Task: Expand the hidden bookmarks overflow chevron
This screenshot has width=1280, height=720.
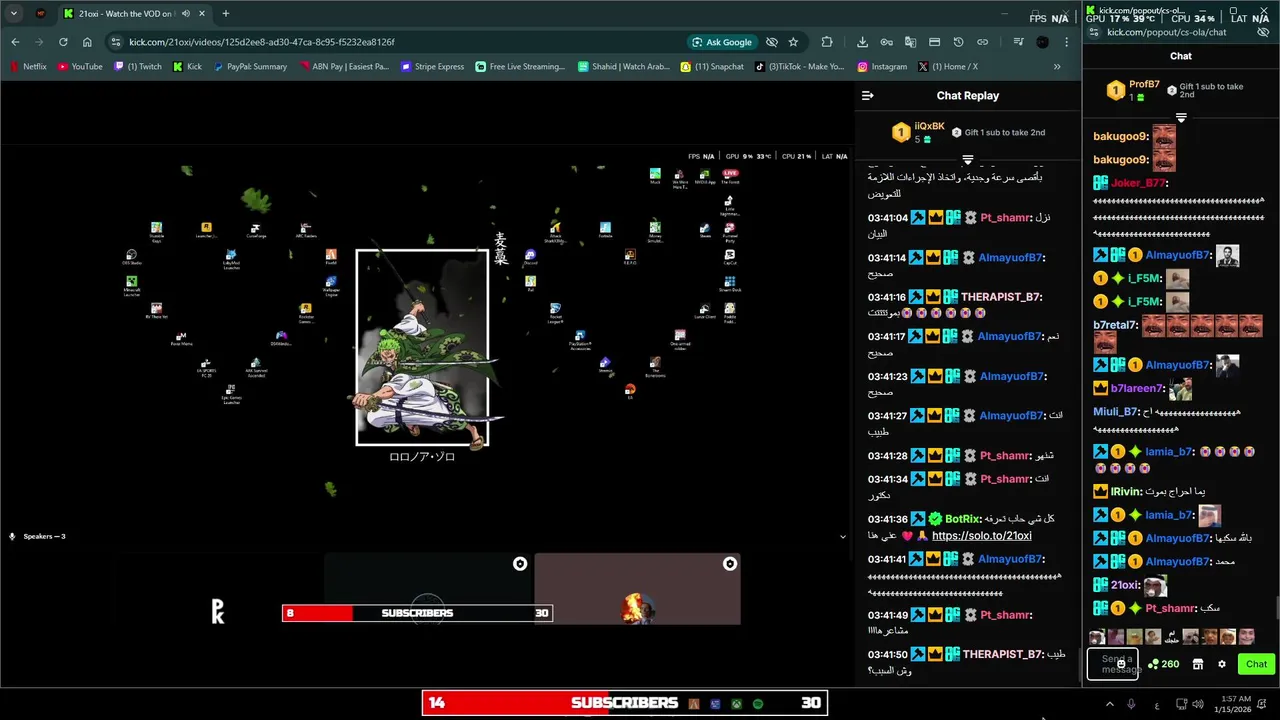Action: (1057, 67)
